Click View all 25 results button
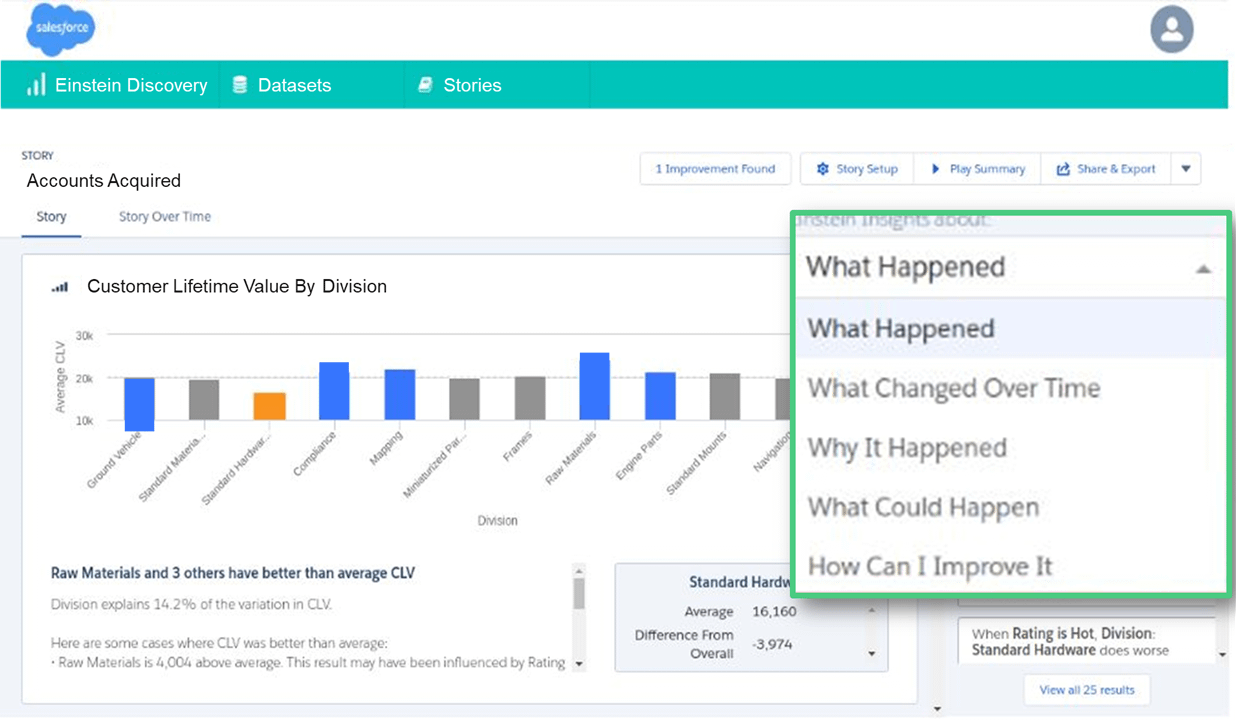Viewport: 1236px width, 720px height. [x=1087, y=690]
